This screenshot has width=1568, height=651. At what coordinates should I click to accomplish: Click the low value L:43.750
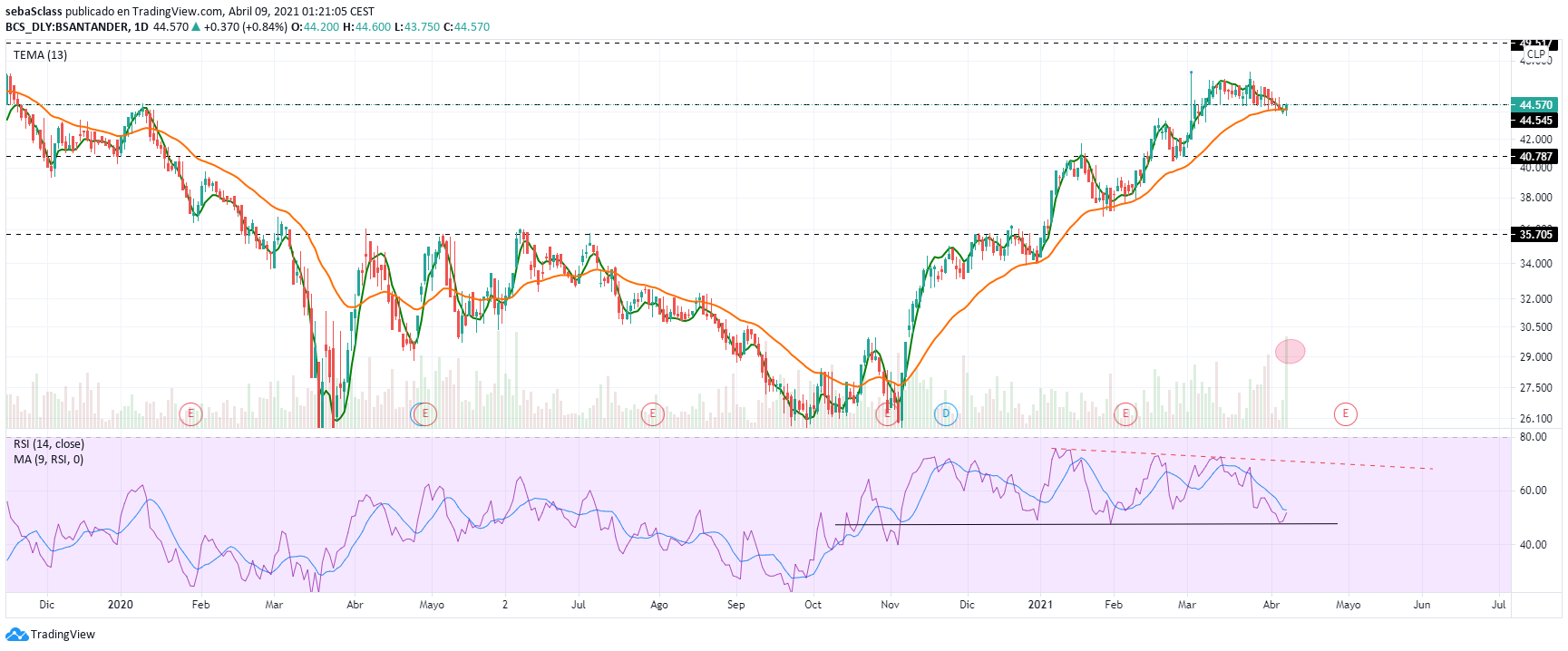(x=416, y=27)
